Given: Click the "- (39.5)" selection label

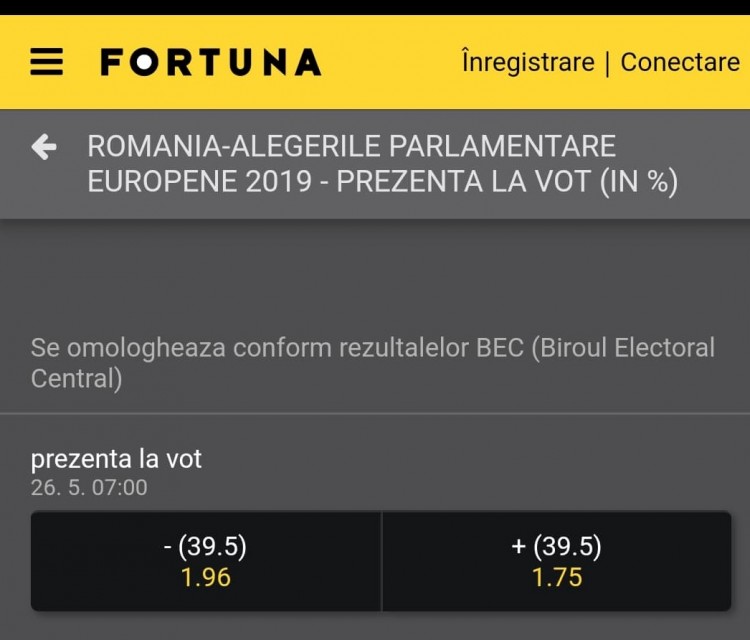Looking at the screenshot, I should pos(206,546).
